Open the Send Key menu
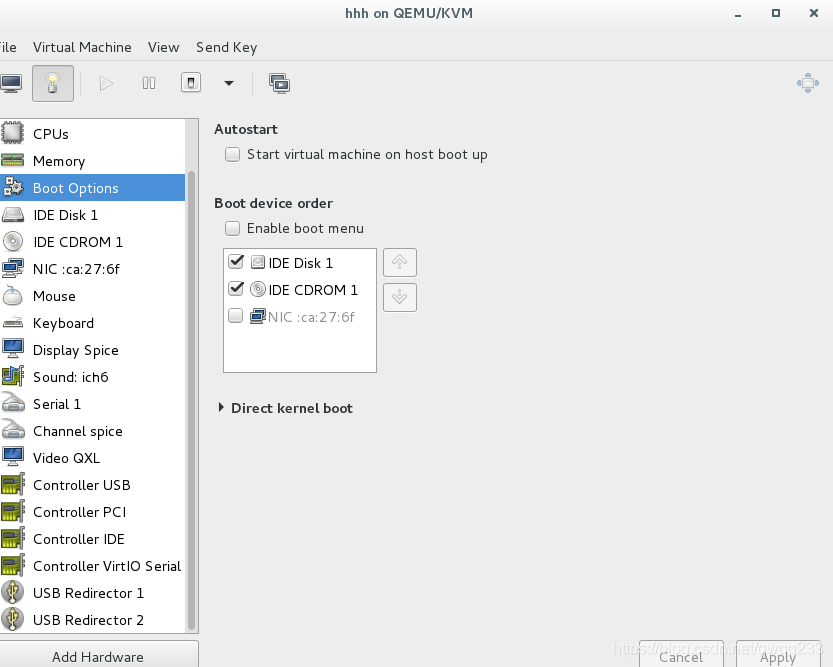The height and width of the screenshot is (667, 833). click(226, 47)
